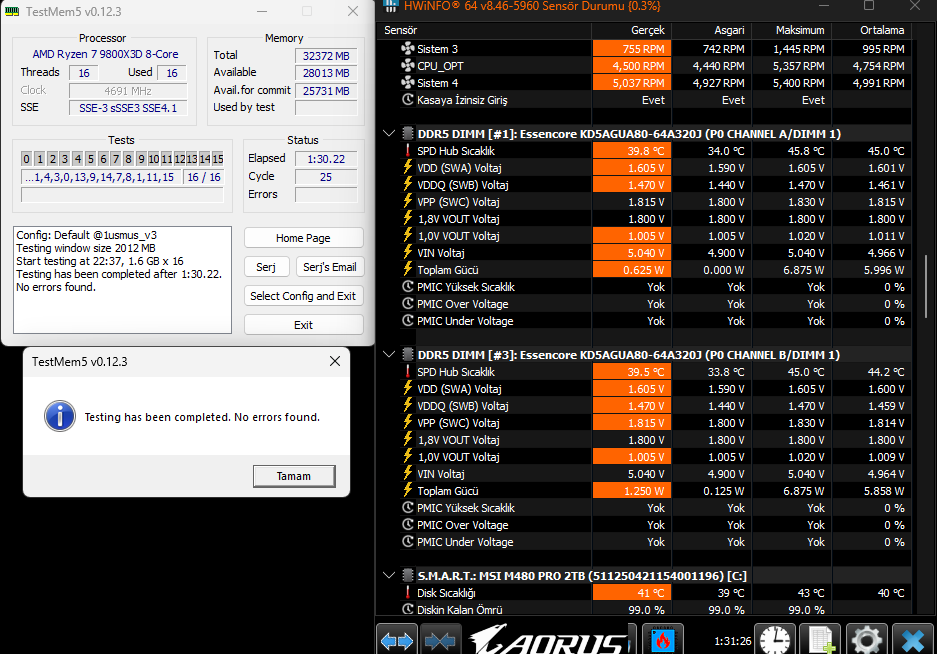Start logging with the sheet-plus icon
Viewport: 937px width, 654px height.
pyautogui.click(x=820, y=641)
